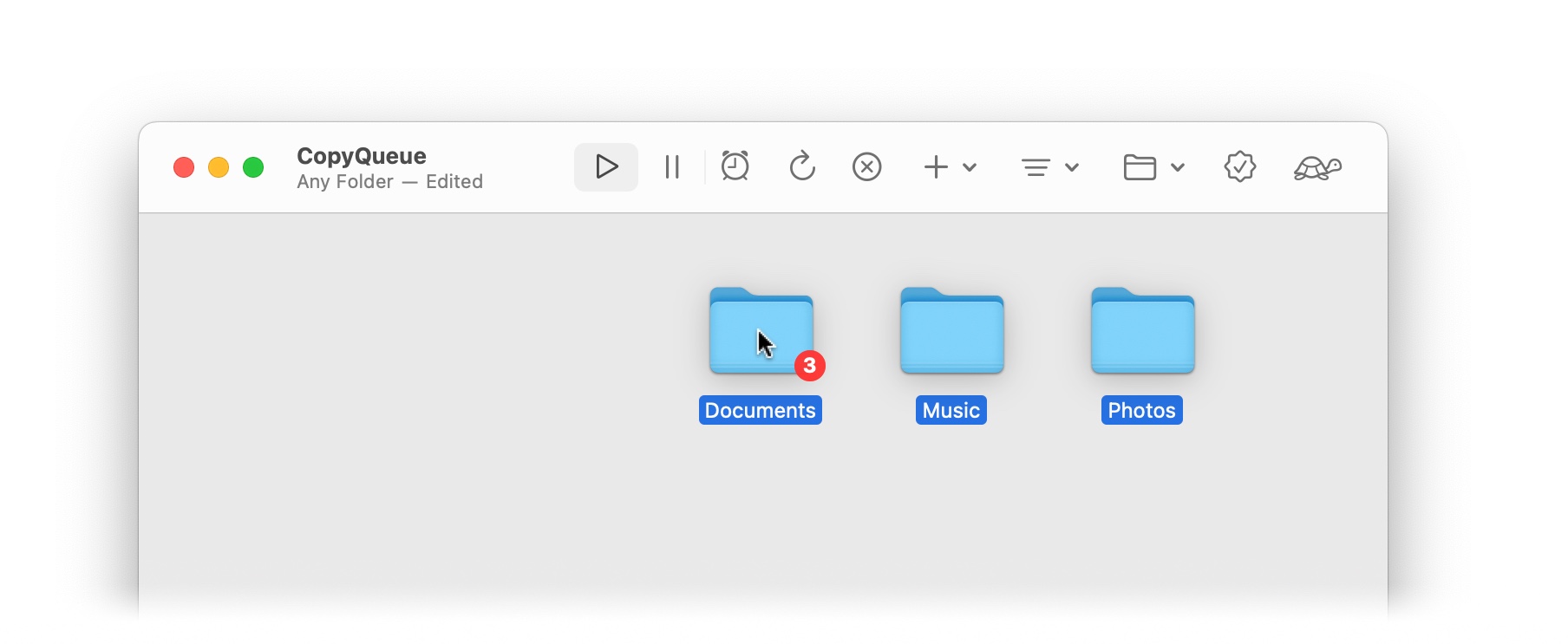Select the Photos folder icon
This screenshot has height=644, width=1568.
coord(1142,332)
